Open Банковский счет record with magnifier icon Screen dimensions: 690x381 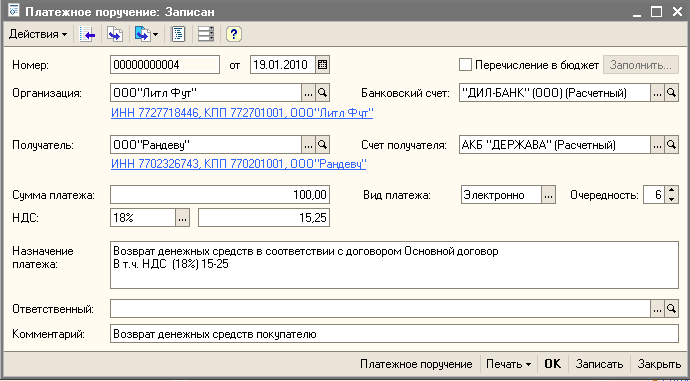(x=672, y=93)
